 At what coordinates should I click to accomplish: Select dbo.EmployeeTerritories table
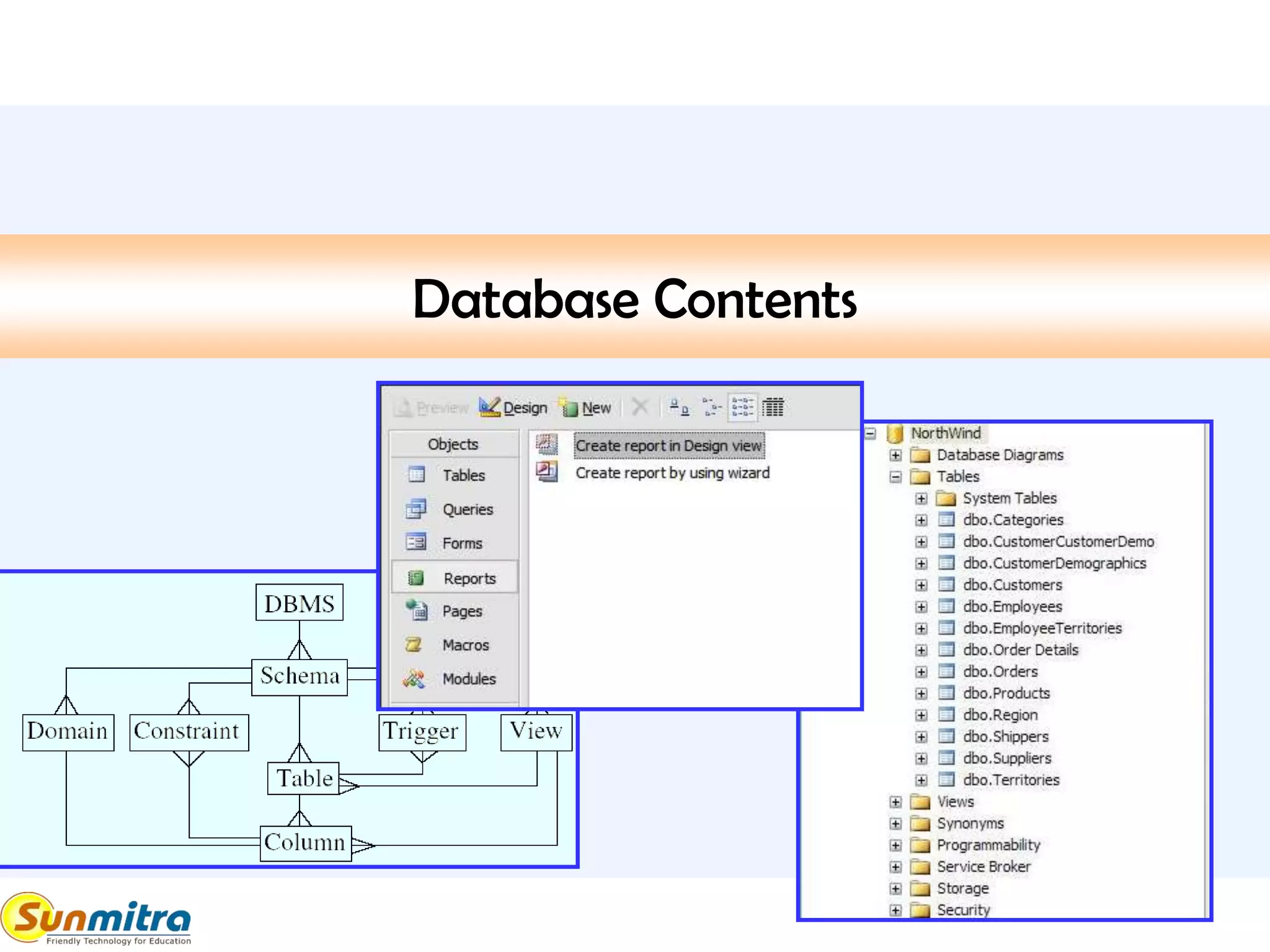point(1042,628)
